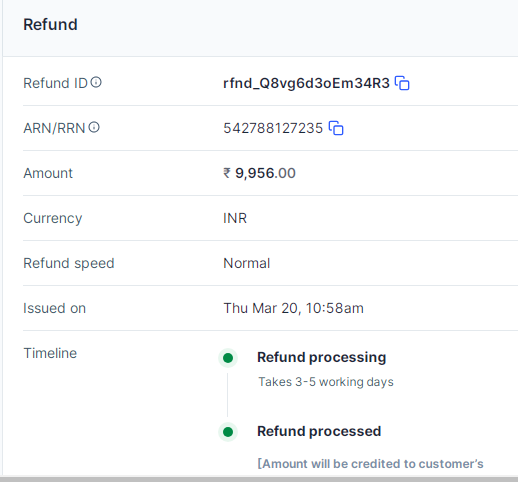Copy the ARN/RRN number

pos(336,128)
